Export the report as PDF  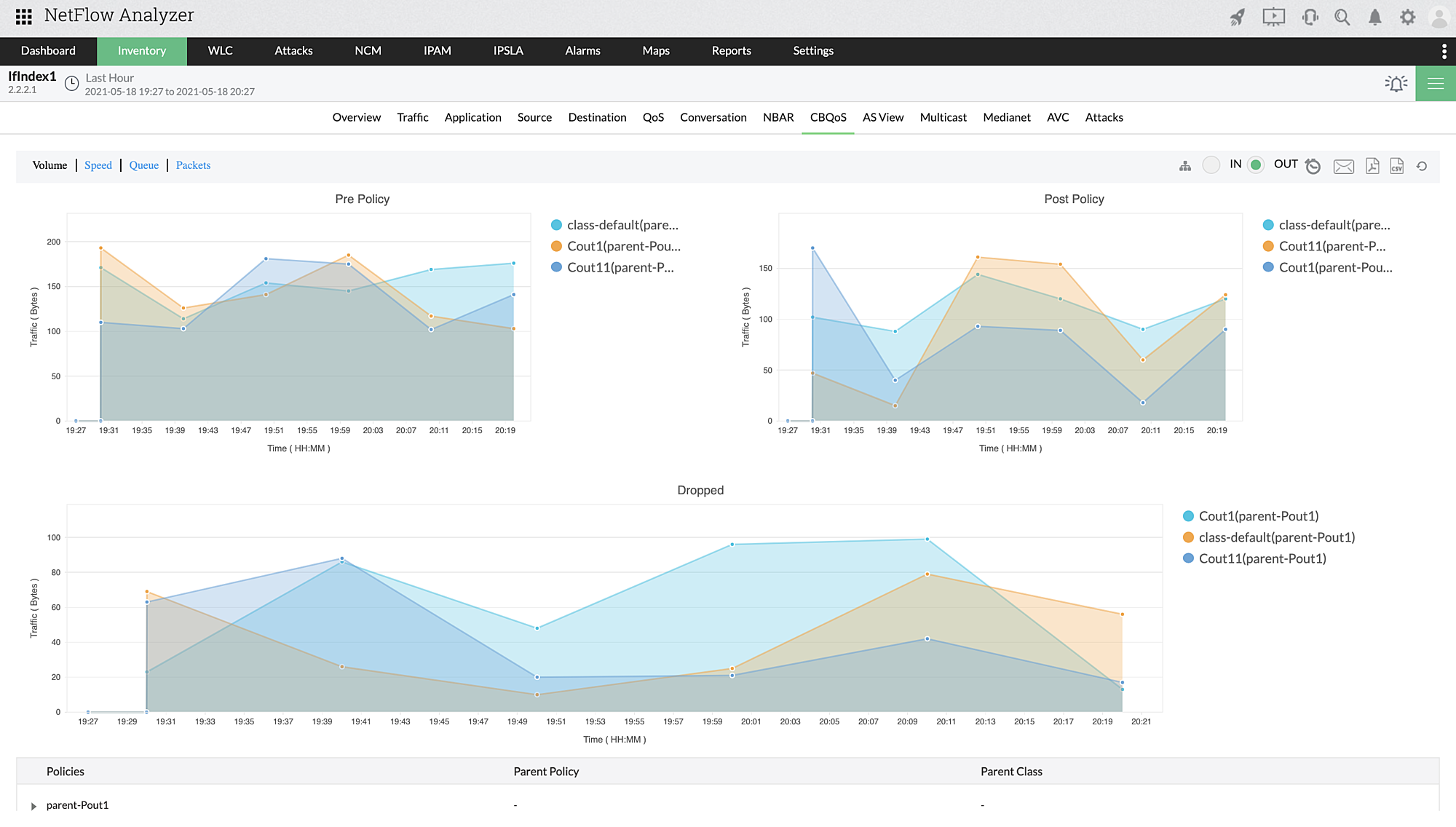1372,166
